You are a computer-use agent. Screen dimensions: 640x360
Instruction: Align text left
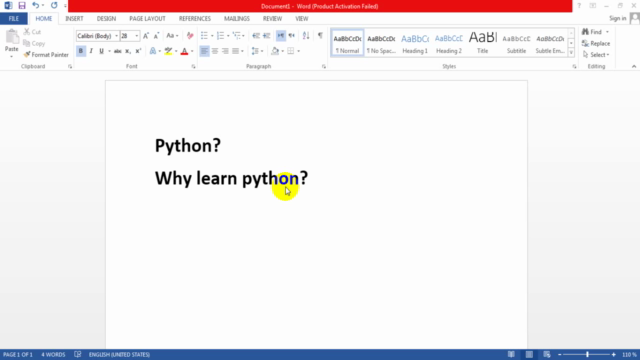pos(204,51)
